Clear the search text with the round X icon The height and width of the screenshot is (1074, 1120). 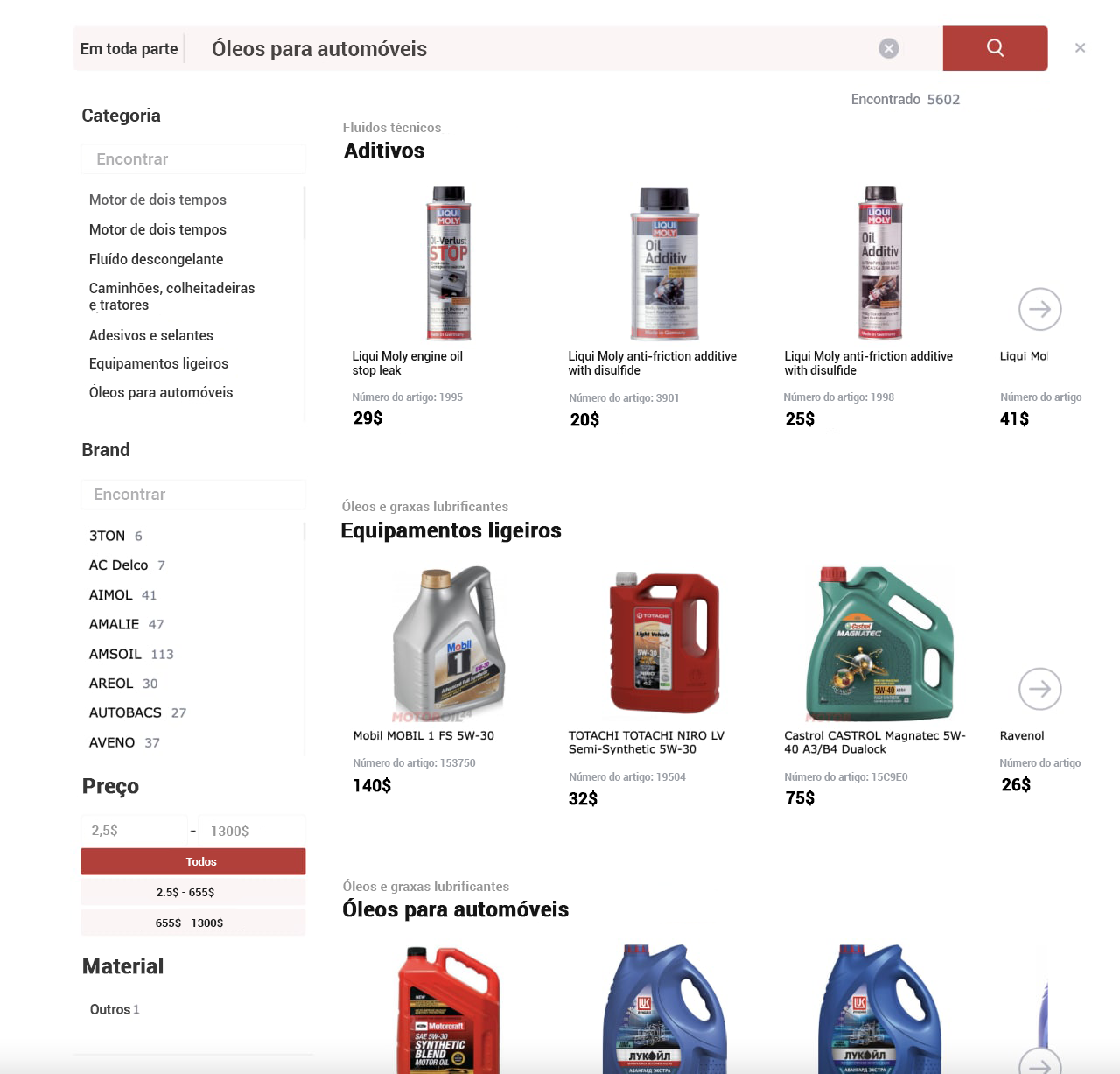(x=888, y=49)
